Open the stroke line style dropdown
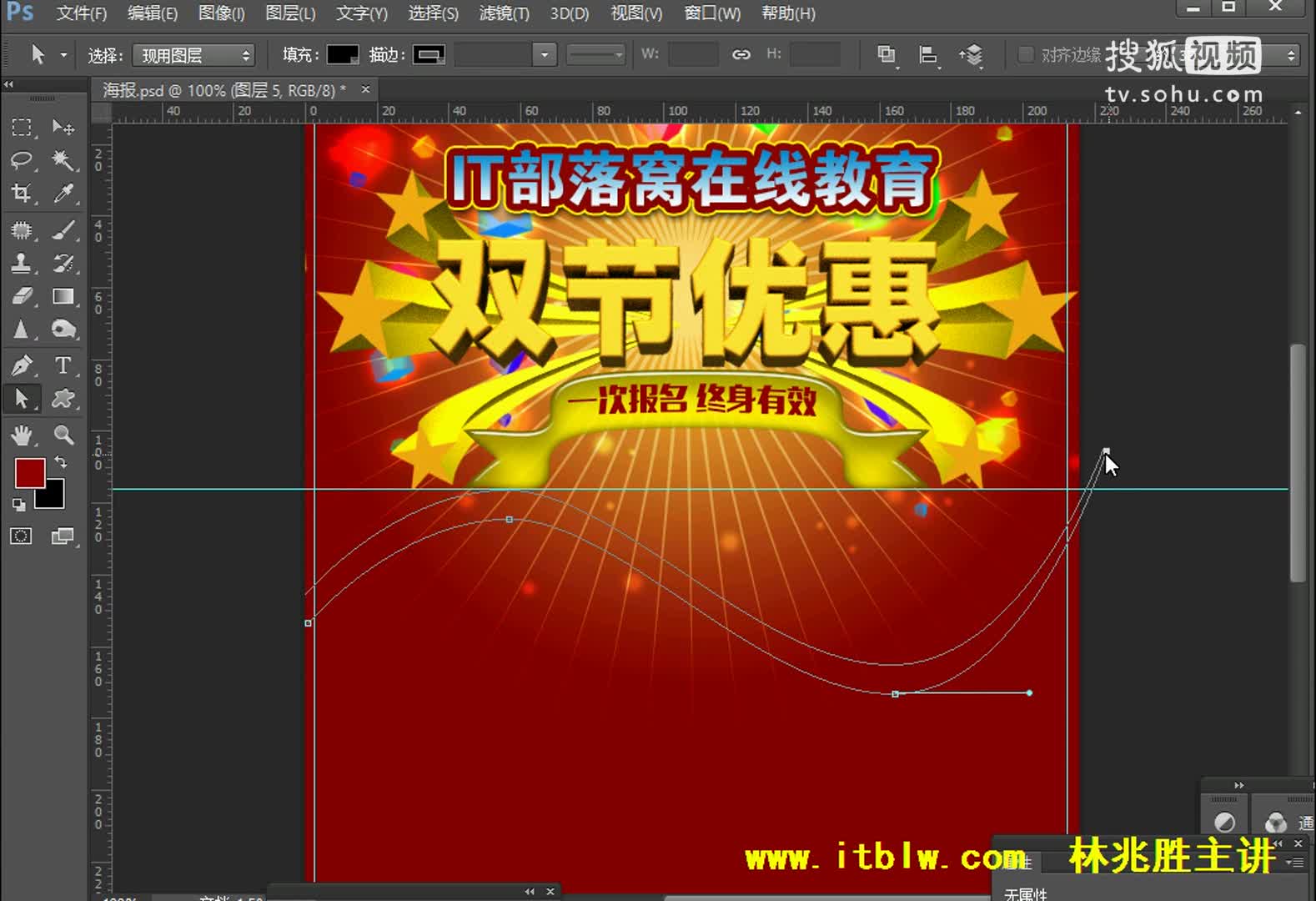Viewport: 1316px width, 901px height. point(595,55)
